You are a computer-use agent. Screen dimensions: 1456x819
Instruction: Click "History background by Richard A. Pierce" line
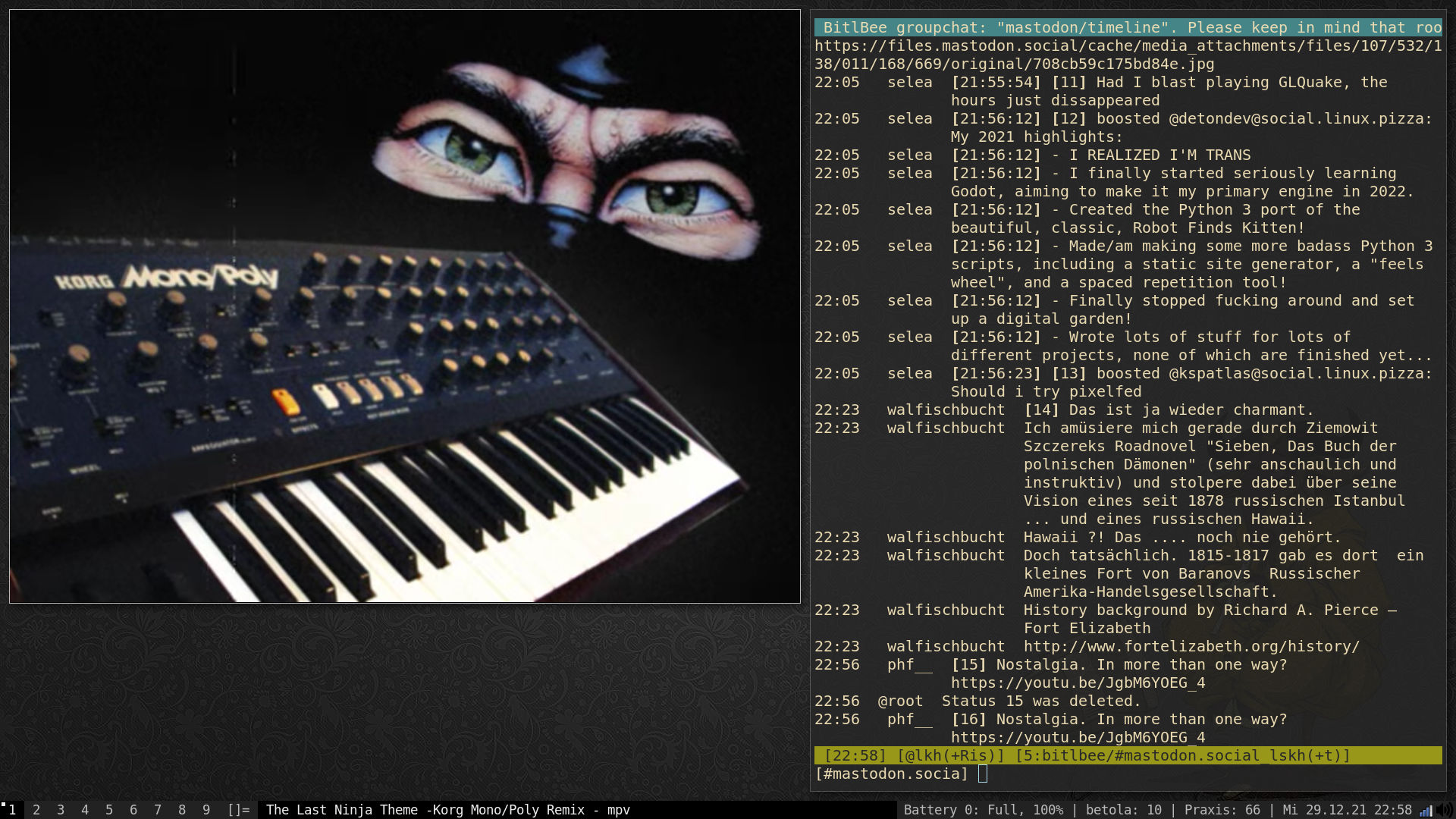1210,619
